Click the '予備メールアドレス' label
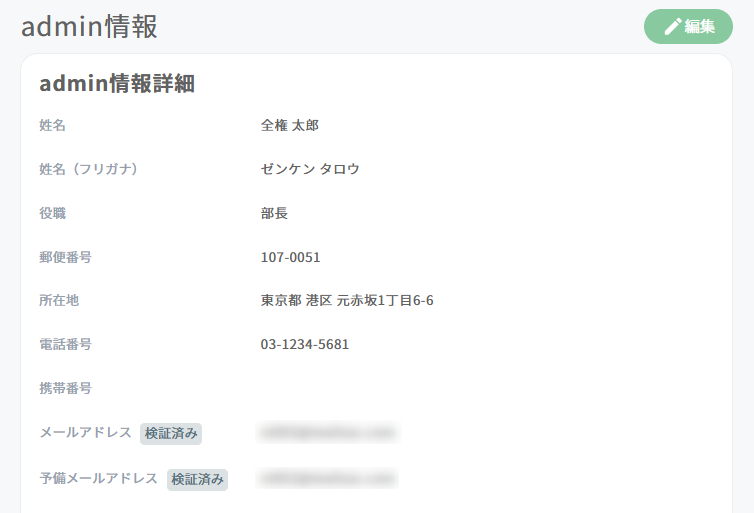This screenshot has width=754, height=513. [99, 478]
